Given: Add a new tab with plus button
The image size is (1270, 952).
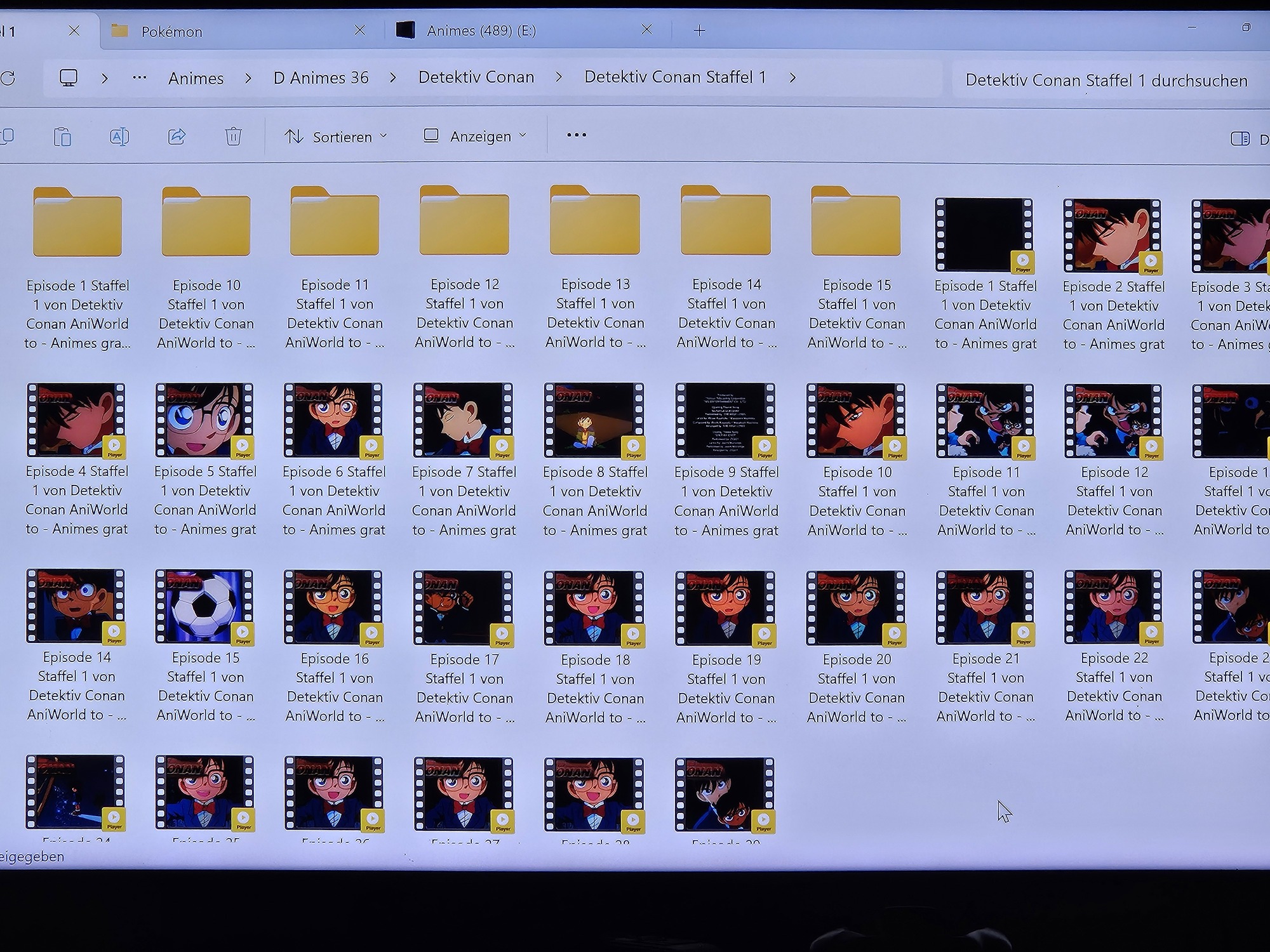Looking at the screenshot, I should click(x=699, y=30).
